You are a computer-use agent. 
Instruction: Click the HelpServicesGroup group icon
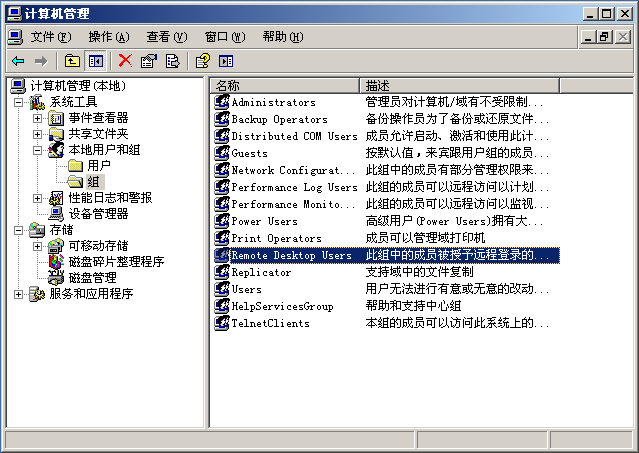pyautogui.click(x=222, y=306)
